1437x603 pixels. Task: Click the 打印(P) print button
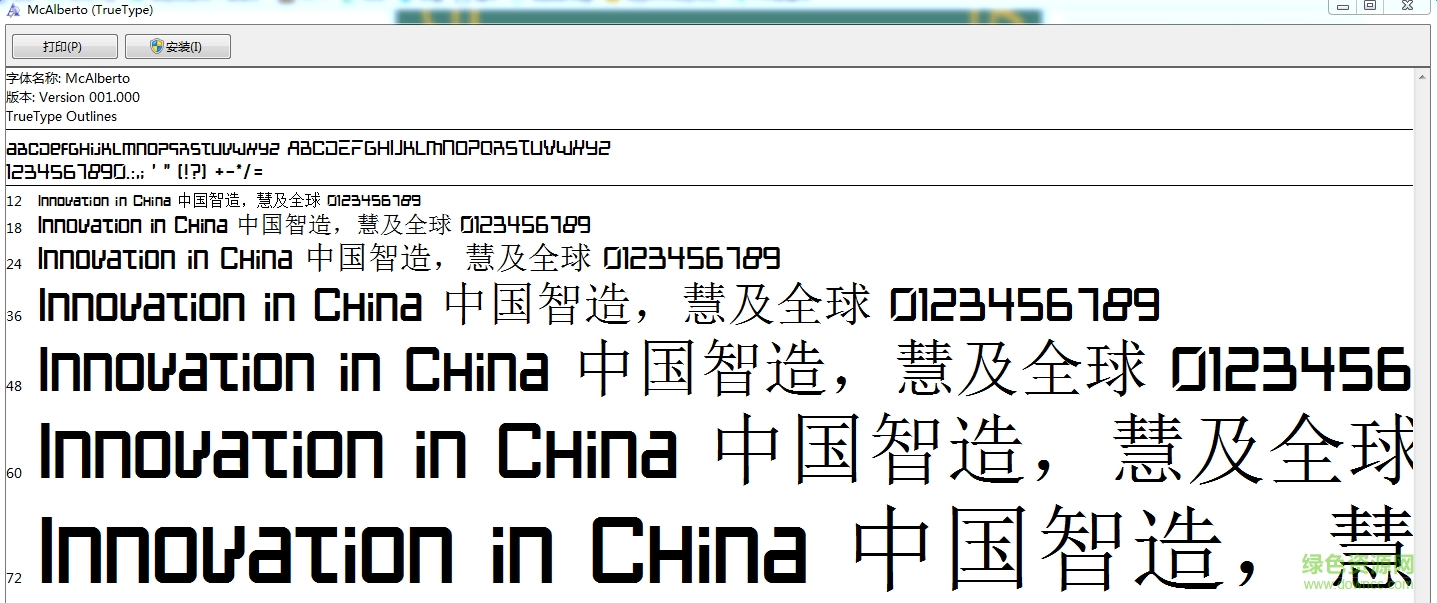(63, 46)
